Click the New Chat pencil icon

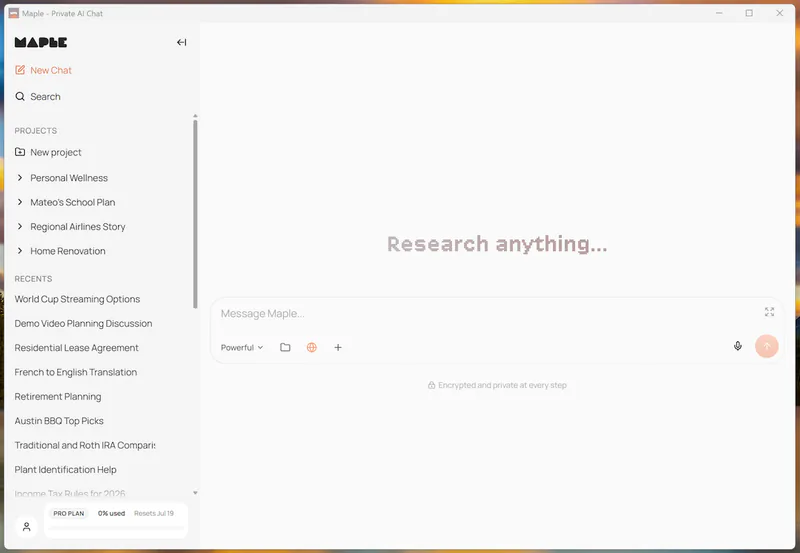20,70
